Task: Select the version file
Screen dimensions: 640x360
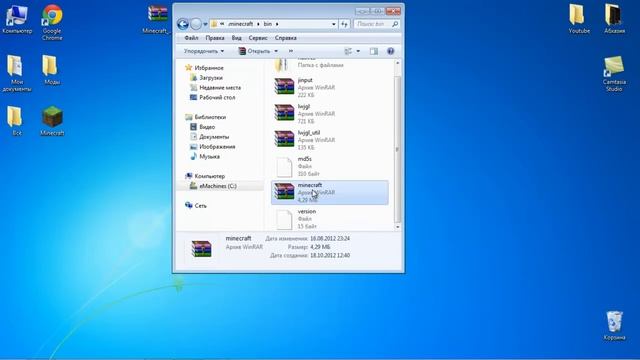Action: [330, 219]
